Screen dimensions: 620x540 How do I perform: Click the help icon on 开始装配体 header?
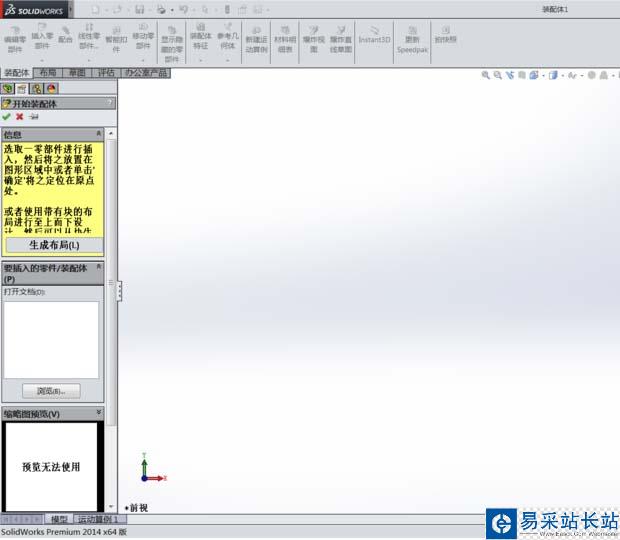110,103
